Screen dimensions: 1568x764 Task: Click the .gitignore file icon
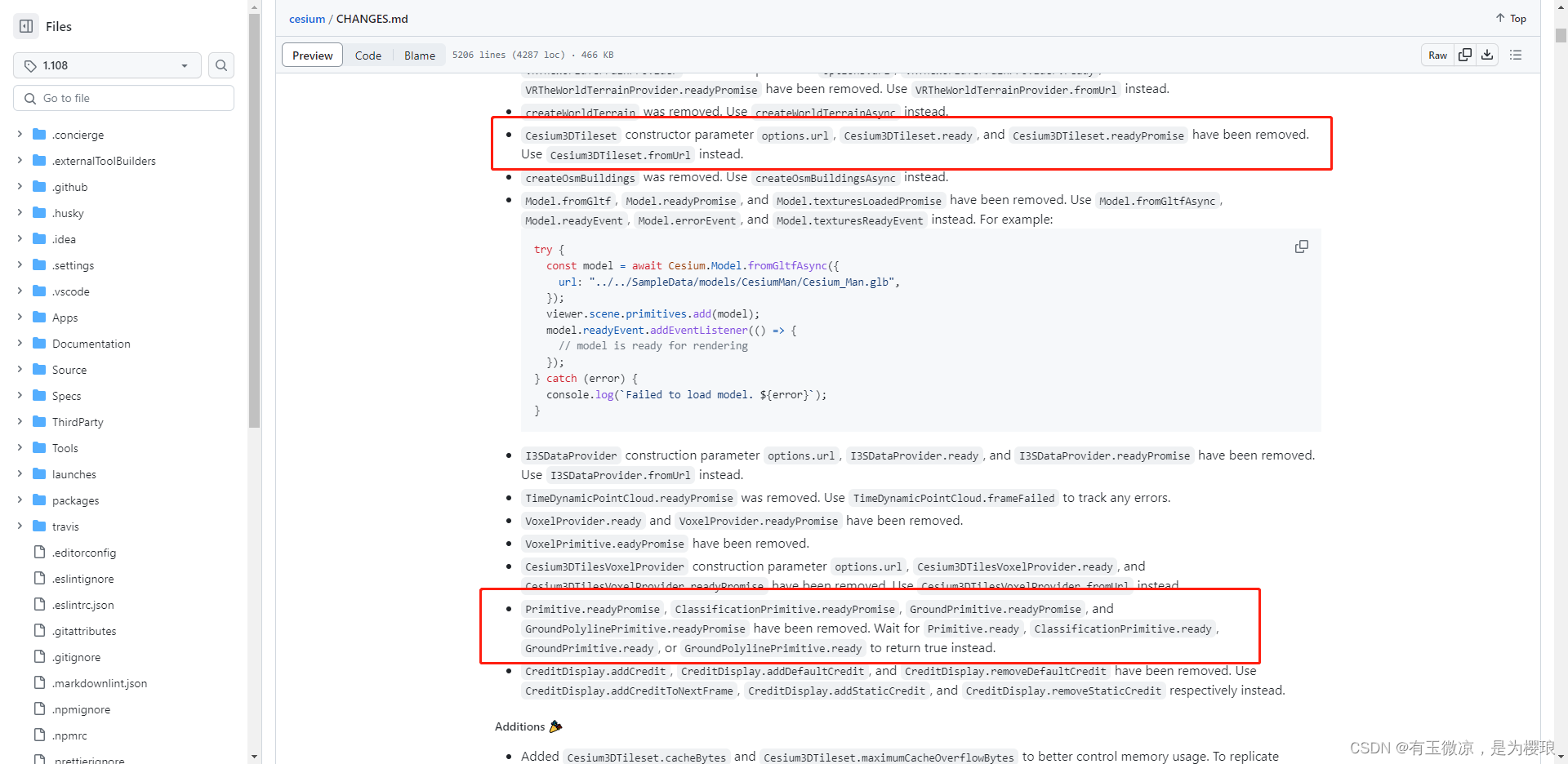[39, 656]
